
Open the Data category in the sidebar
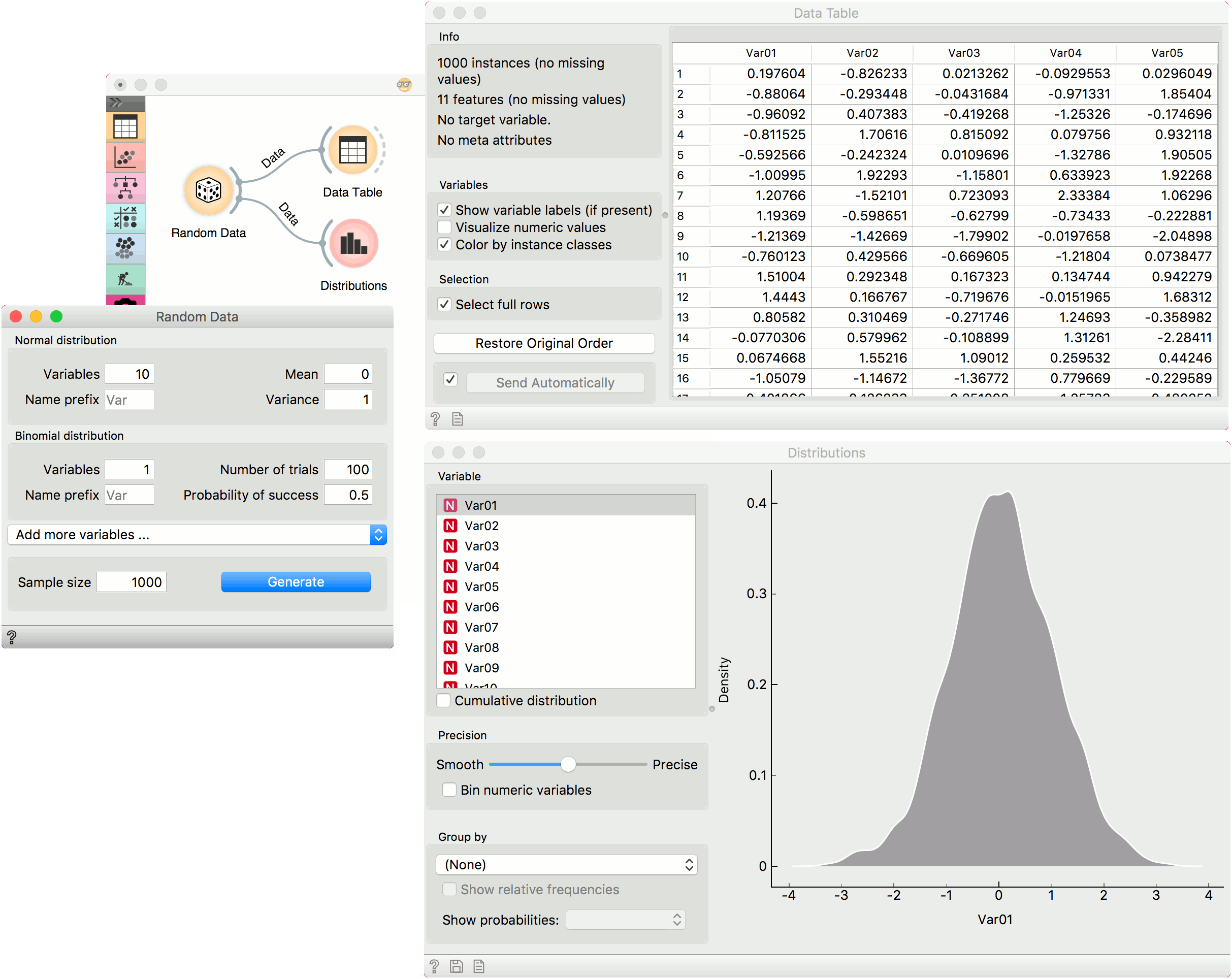125,127
